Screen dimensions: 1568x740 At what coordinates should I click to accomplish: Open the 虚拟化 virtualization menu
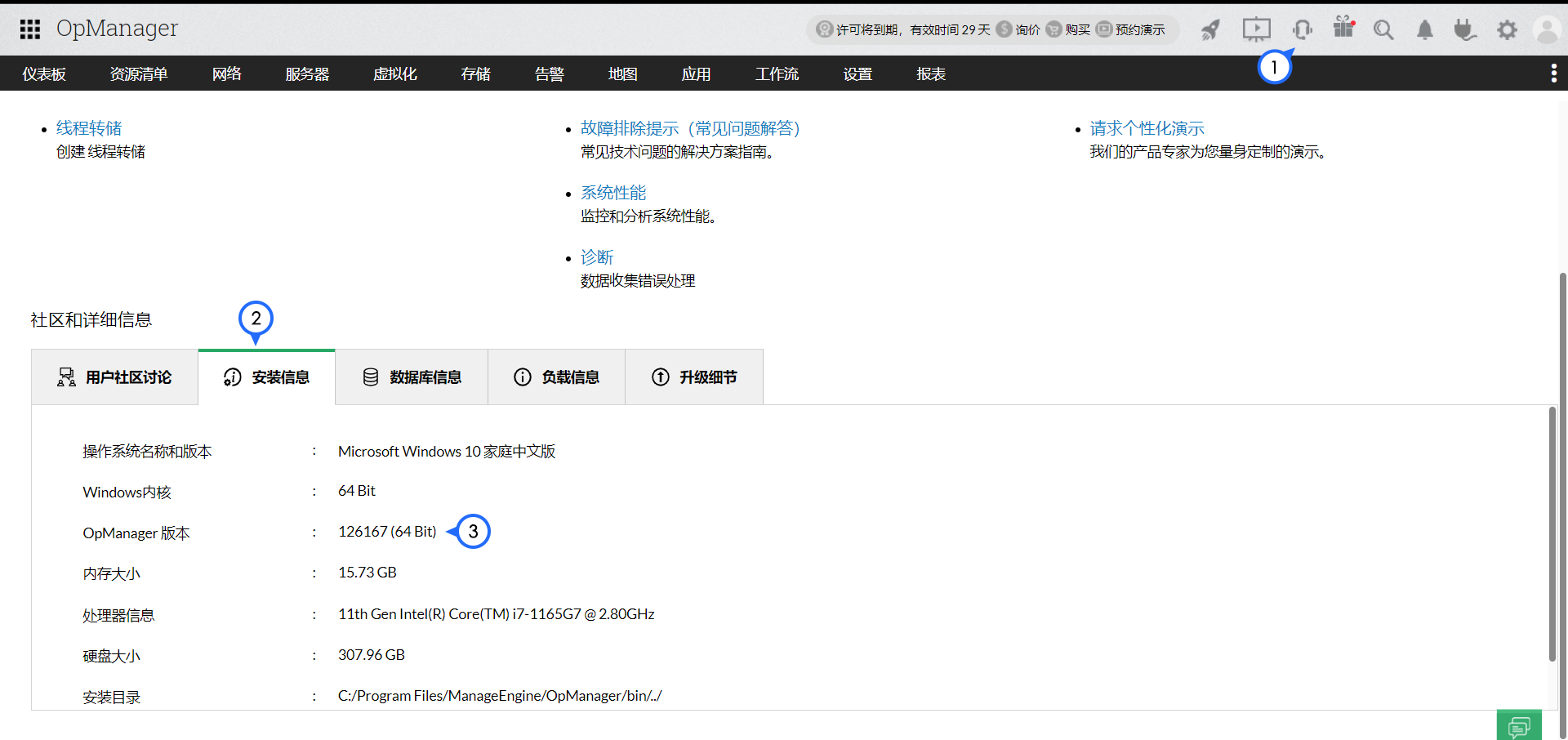[x=395, y=74]
